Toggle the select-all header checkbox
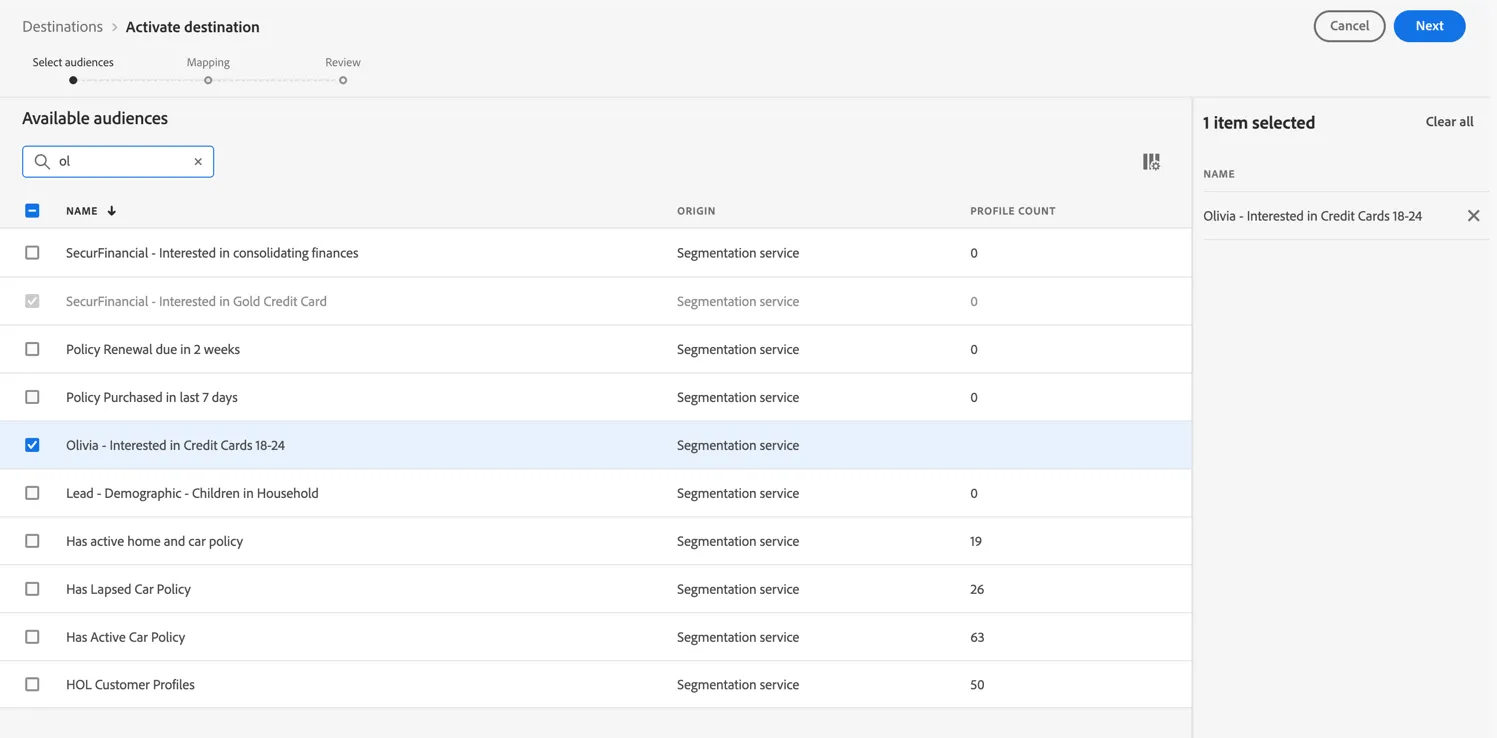This screenshot has width=1497, height=738. pyautogui.click(x=32, y=211)
